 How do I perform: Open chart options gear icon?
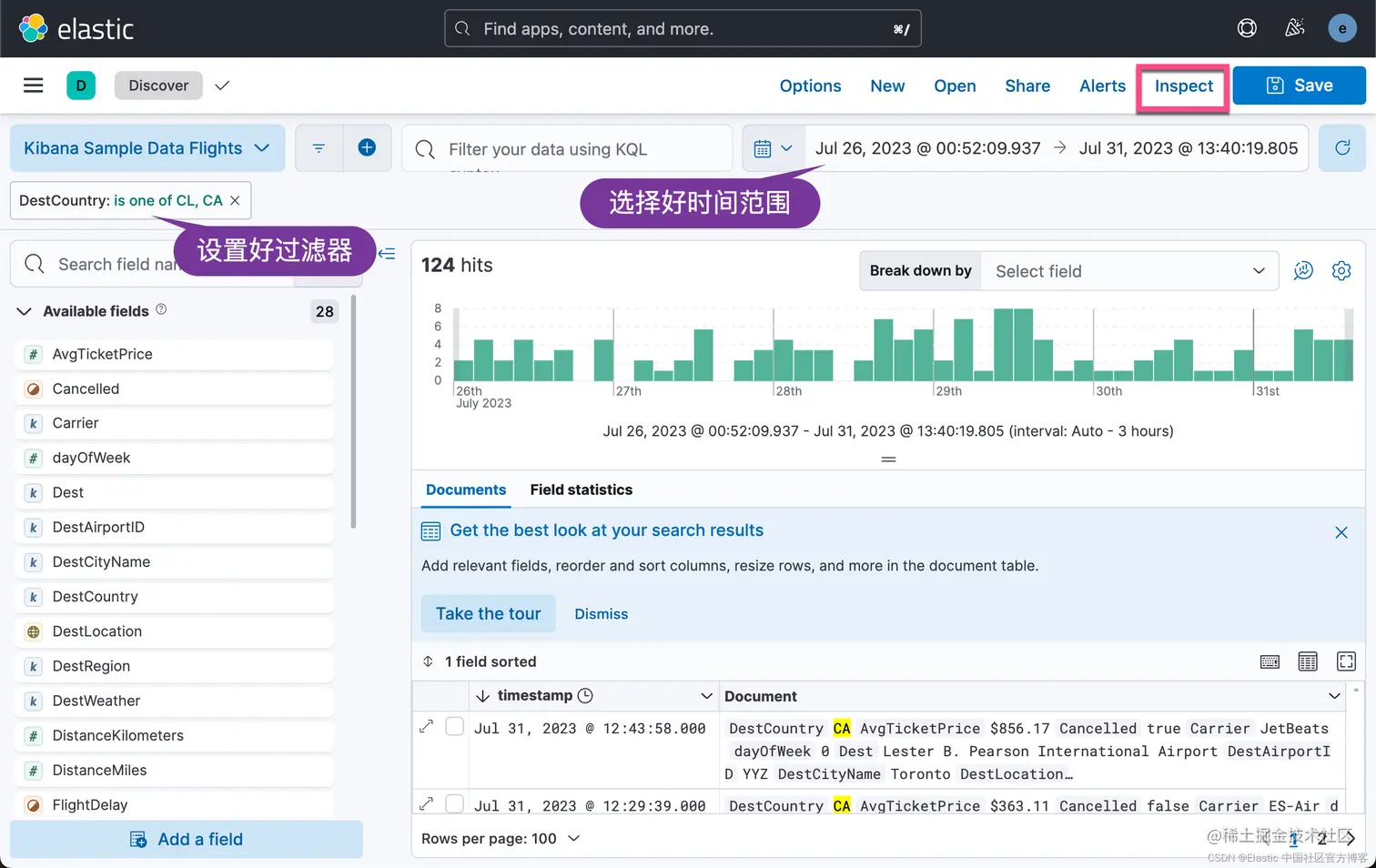coord(1341,271)
